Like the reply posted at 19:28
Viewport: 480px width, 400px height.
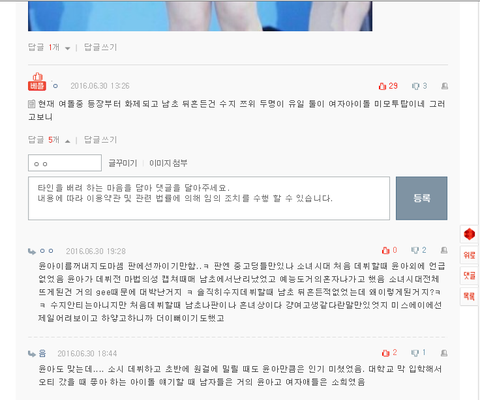point(389,250)
